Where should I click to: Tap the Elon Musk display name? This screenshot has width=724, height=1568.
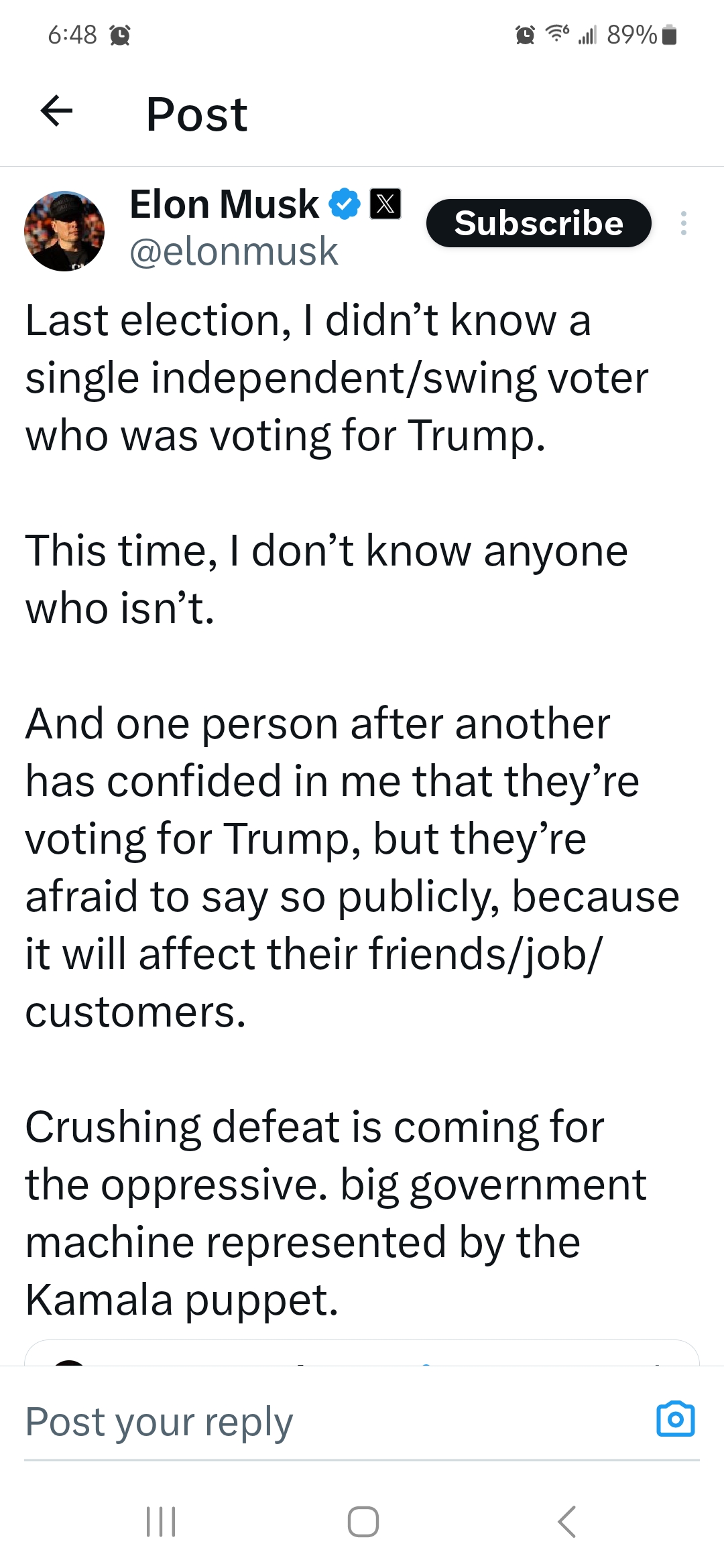pyautogui.click(x=224, y=204)
